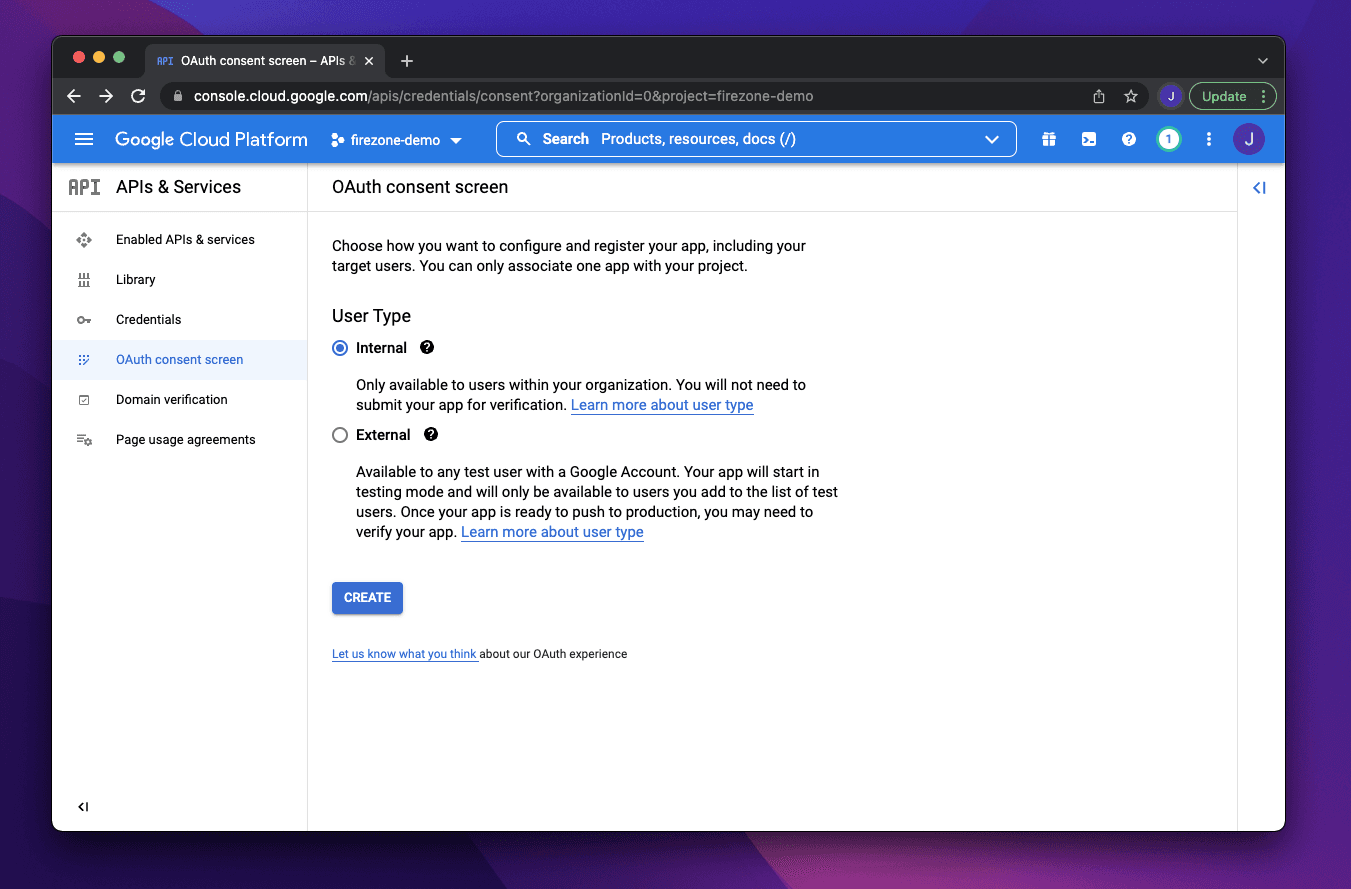1351x889 pixels.
Task: Collapse the left sidebar with the arrow
Action: (84, 806)
